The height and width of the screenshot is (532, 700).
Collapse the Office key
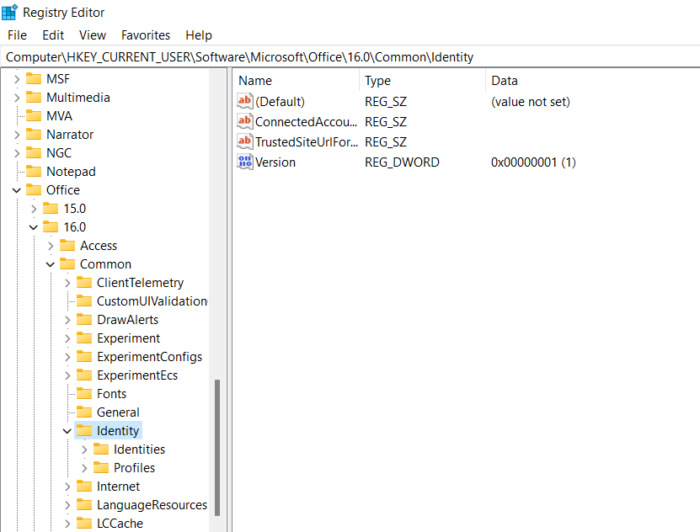tap(17, 191)
